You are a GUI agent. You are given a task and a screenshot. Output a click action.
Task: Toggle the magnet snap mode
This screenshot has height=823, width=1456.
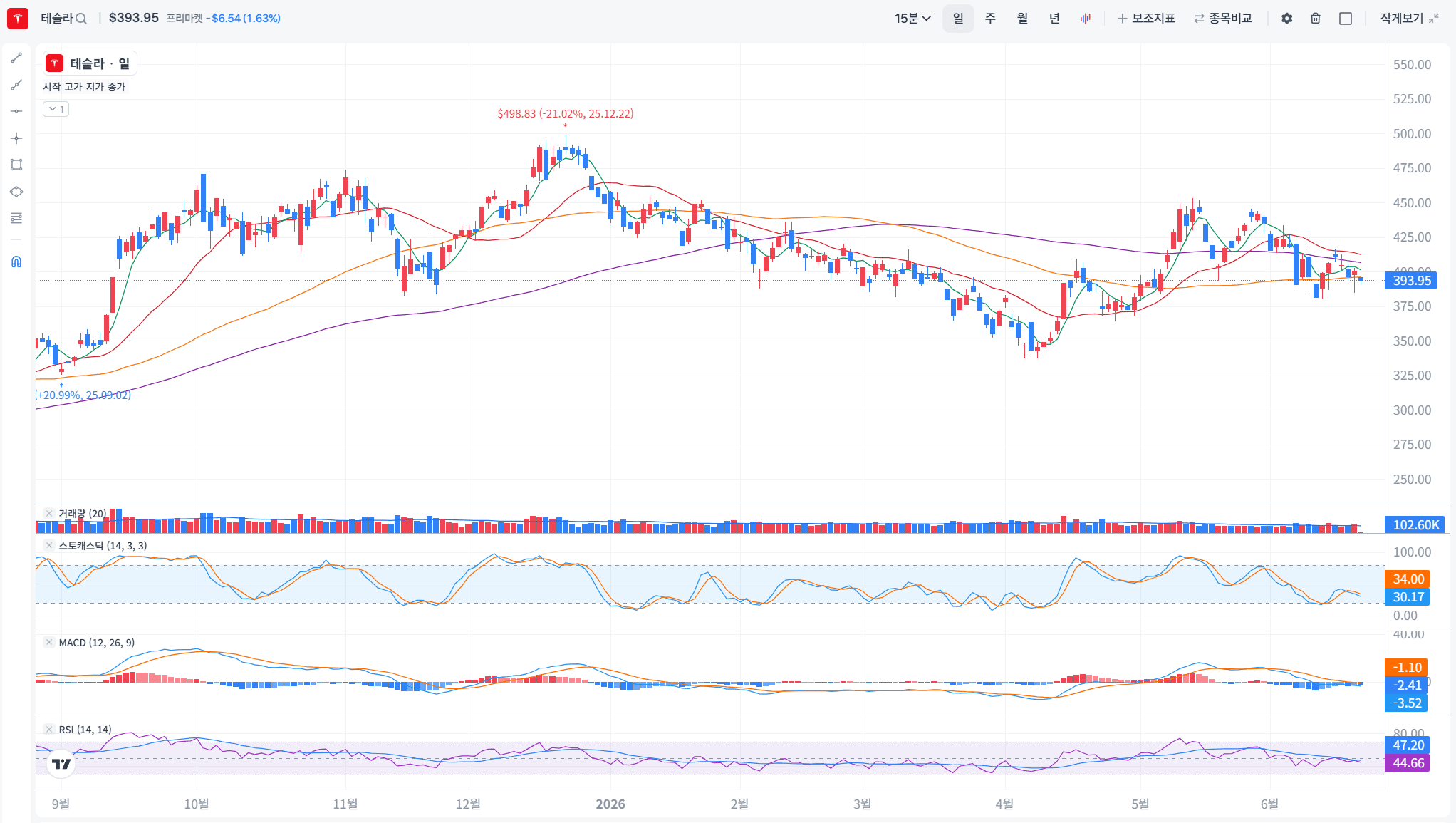[16, 262]
